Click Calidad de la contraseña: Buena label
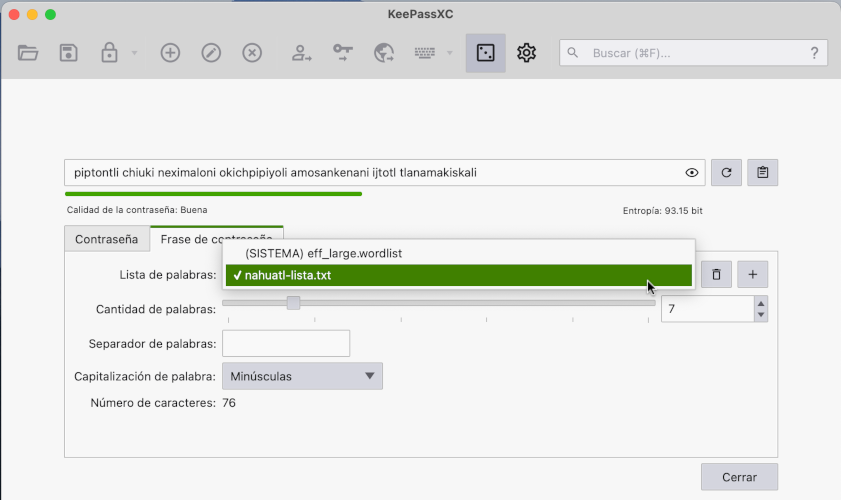The image size is (841, 500). tap(137, 210)
